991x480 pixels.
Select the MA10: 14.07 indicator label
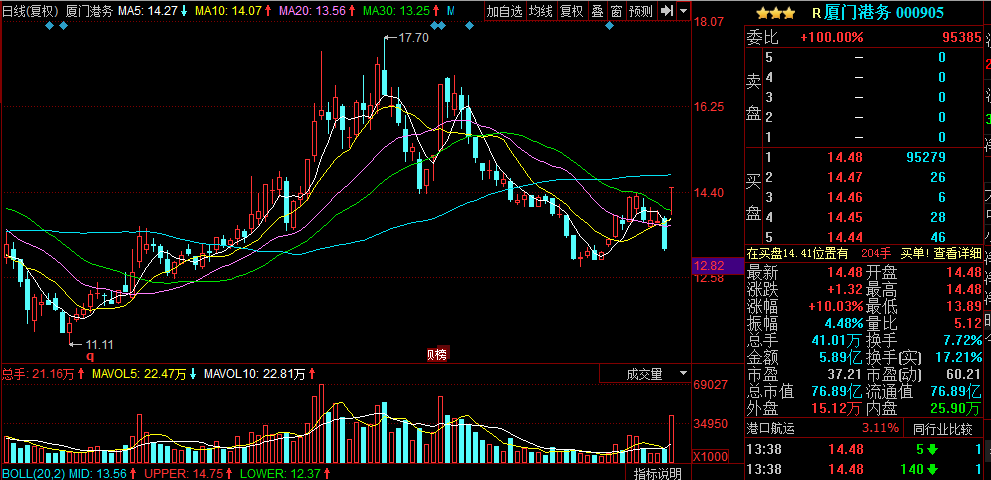tap(234, 11)
